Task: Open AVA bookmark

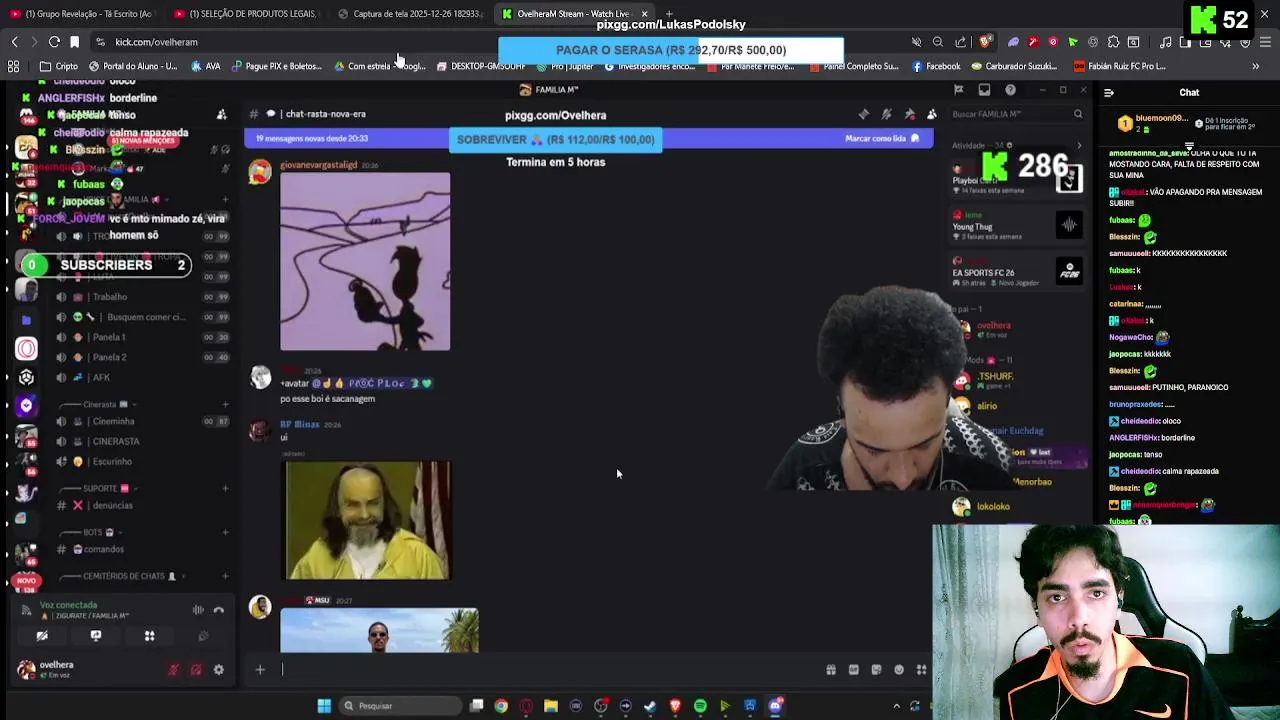Action: (206, 66)
